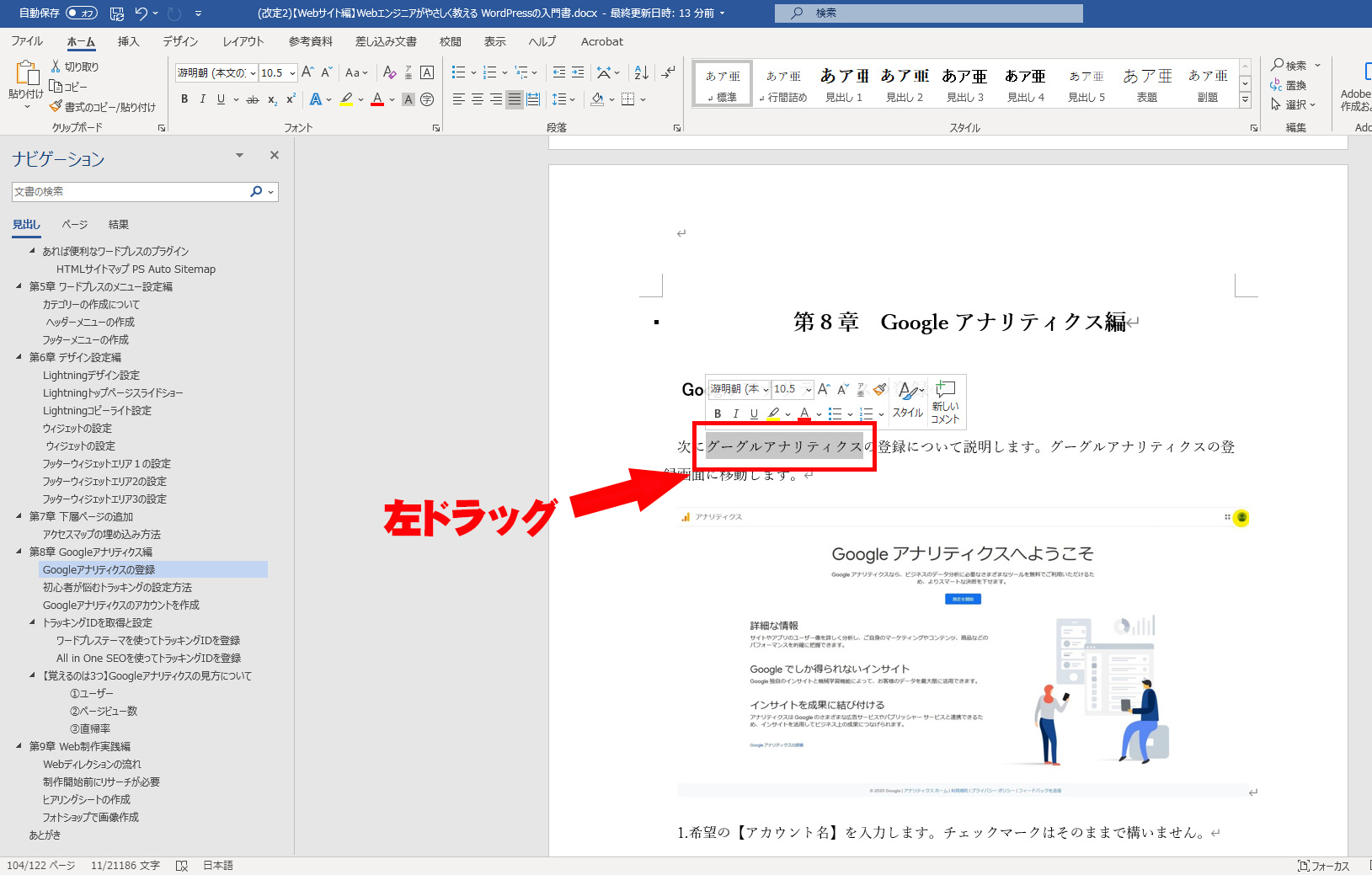1372x875 pixels.
Task: Toggle Underline in the ribbon Font group
Action: (x=221, y=99)
